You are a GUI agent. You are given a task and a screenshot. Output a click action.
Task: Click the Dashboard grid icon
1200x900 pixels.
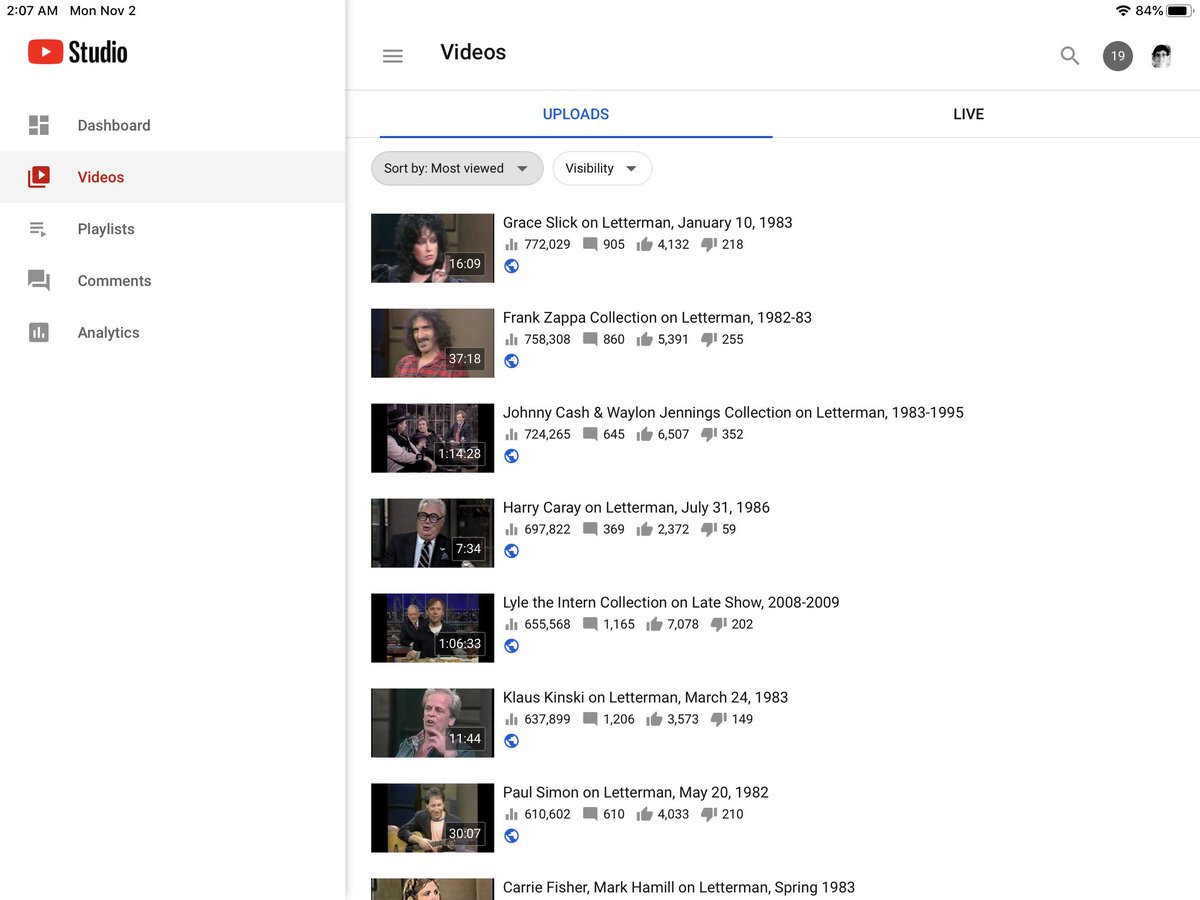click(38, 125)
